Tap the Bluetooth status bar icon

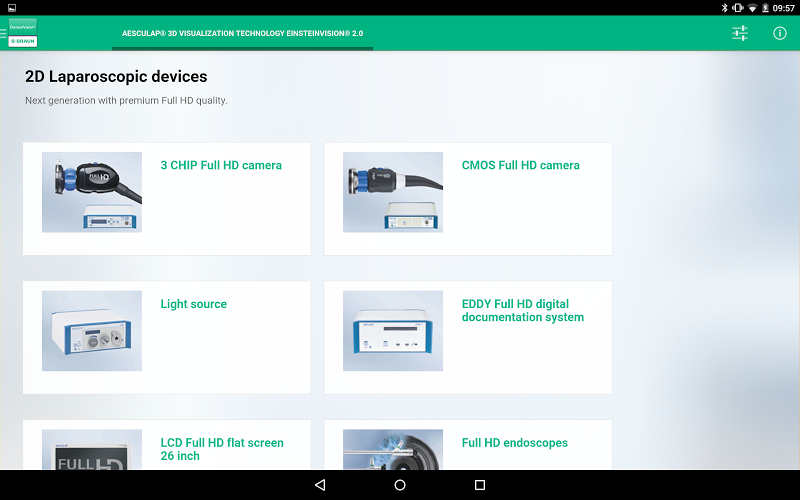pos(724,8)
